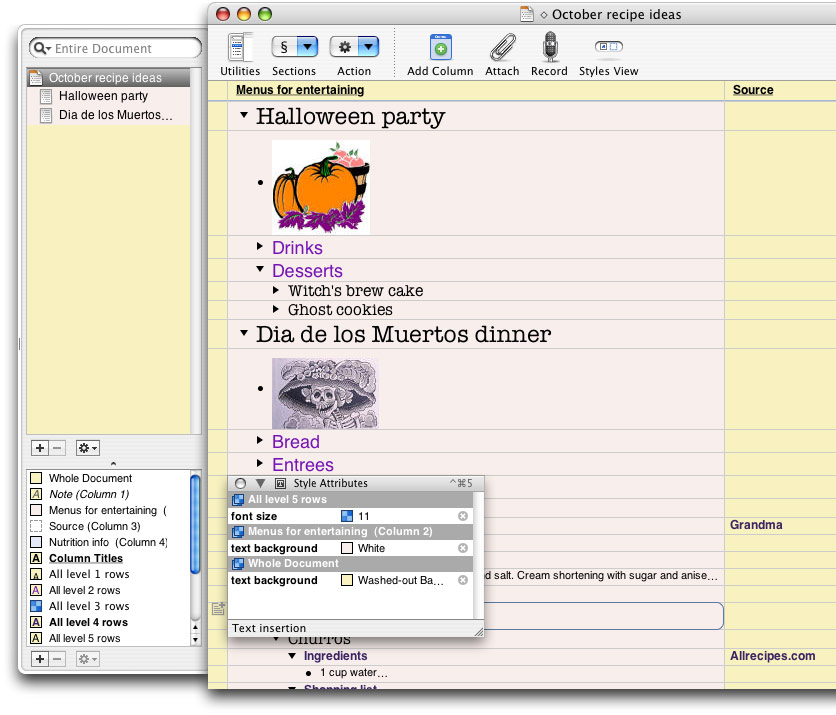Click All level 5 rows style icon
Screen dimensions: 836x715
pos(36,638)
